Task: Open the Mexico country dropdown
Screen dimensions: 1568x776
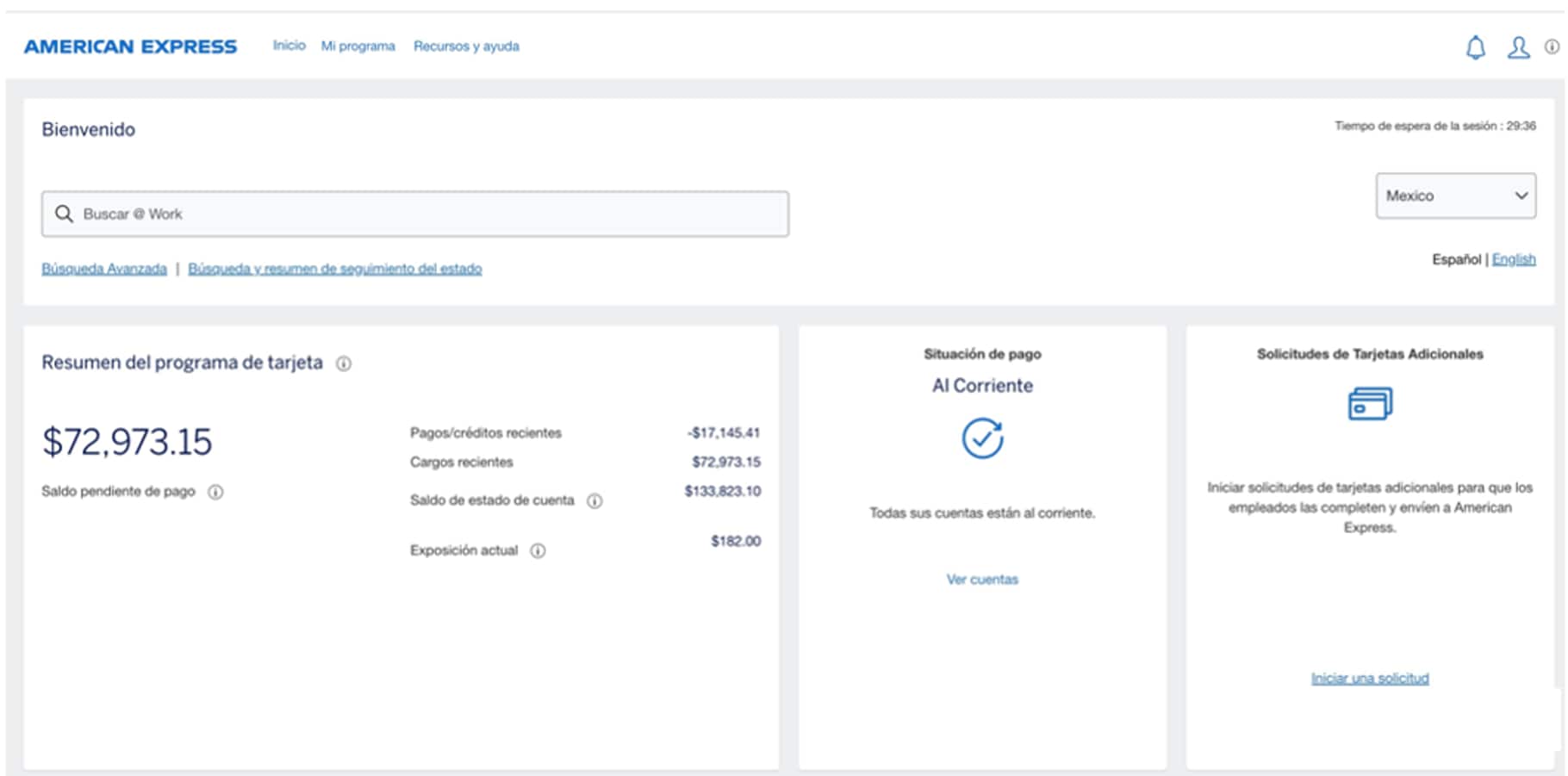Action: tap(1455, 196)
